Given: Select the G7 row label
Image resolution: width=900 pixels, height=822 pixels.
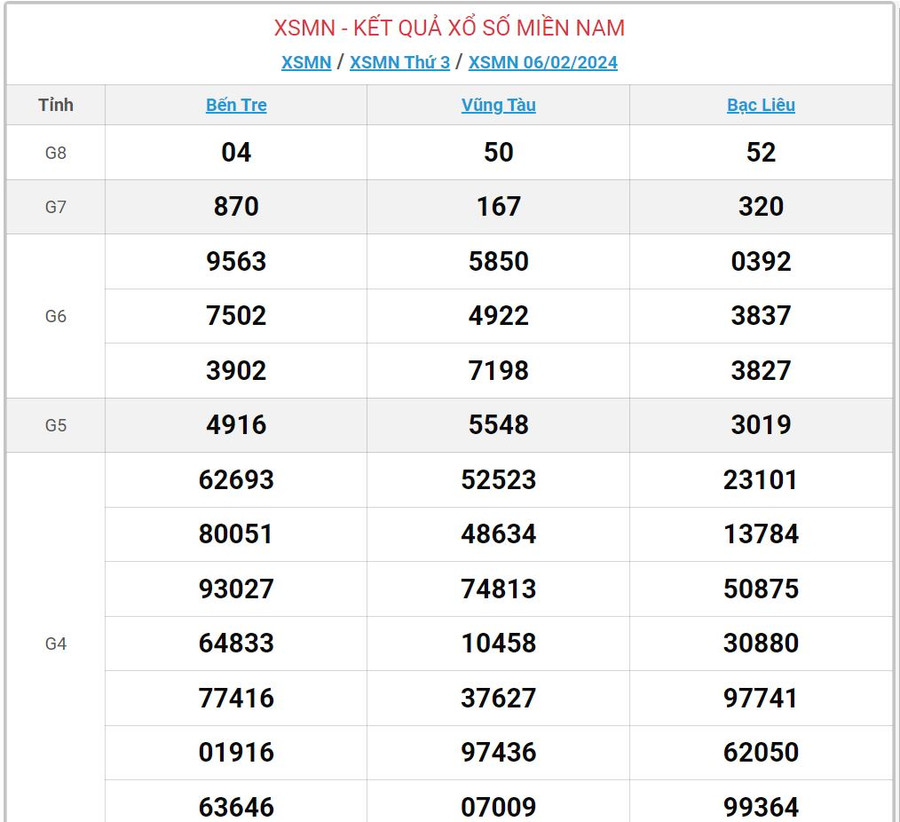Looking at the screenshot, I should click(56, 207).
